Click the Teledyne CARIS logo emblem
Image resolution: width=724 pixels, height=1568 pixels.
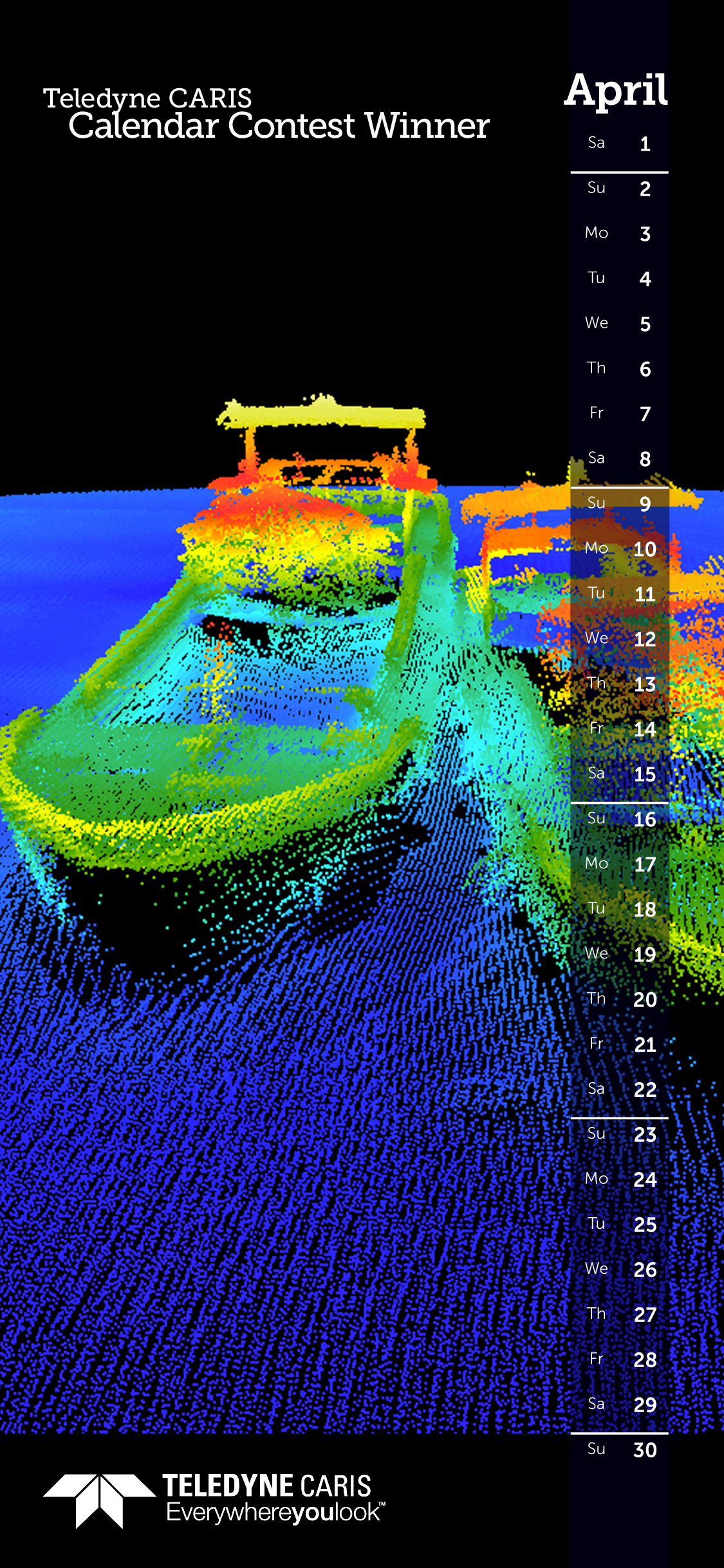[99, 1500]
